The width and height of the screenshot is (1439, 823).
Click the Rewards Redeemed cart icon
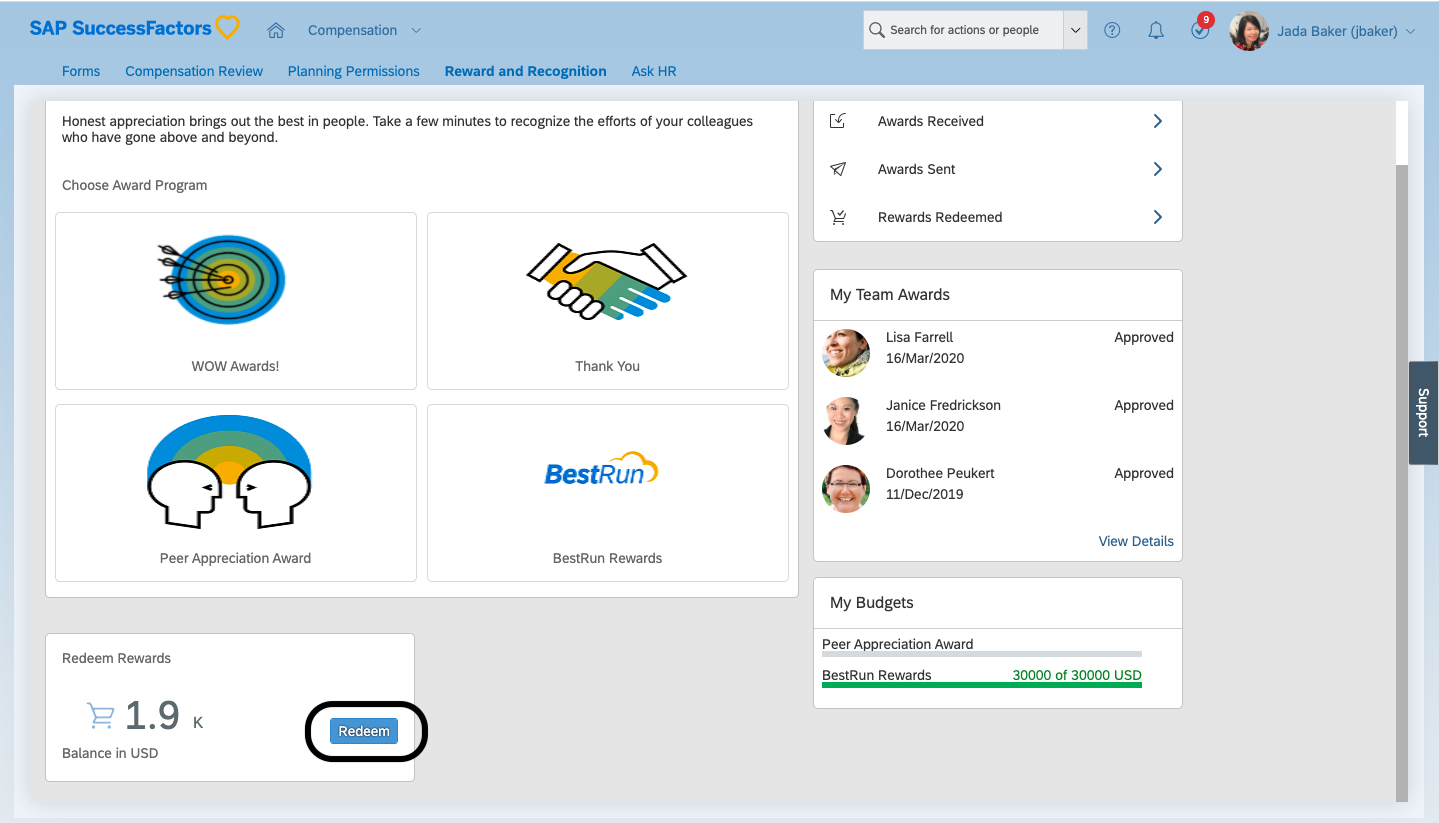pos(838,217)
